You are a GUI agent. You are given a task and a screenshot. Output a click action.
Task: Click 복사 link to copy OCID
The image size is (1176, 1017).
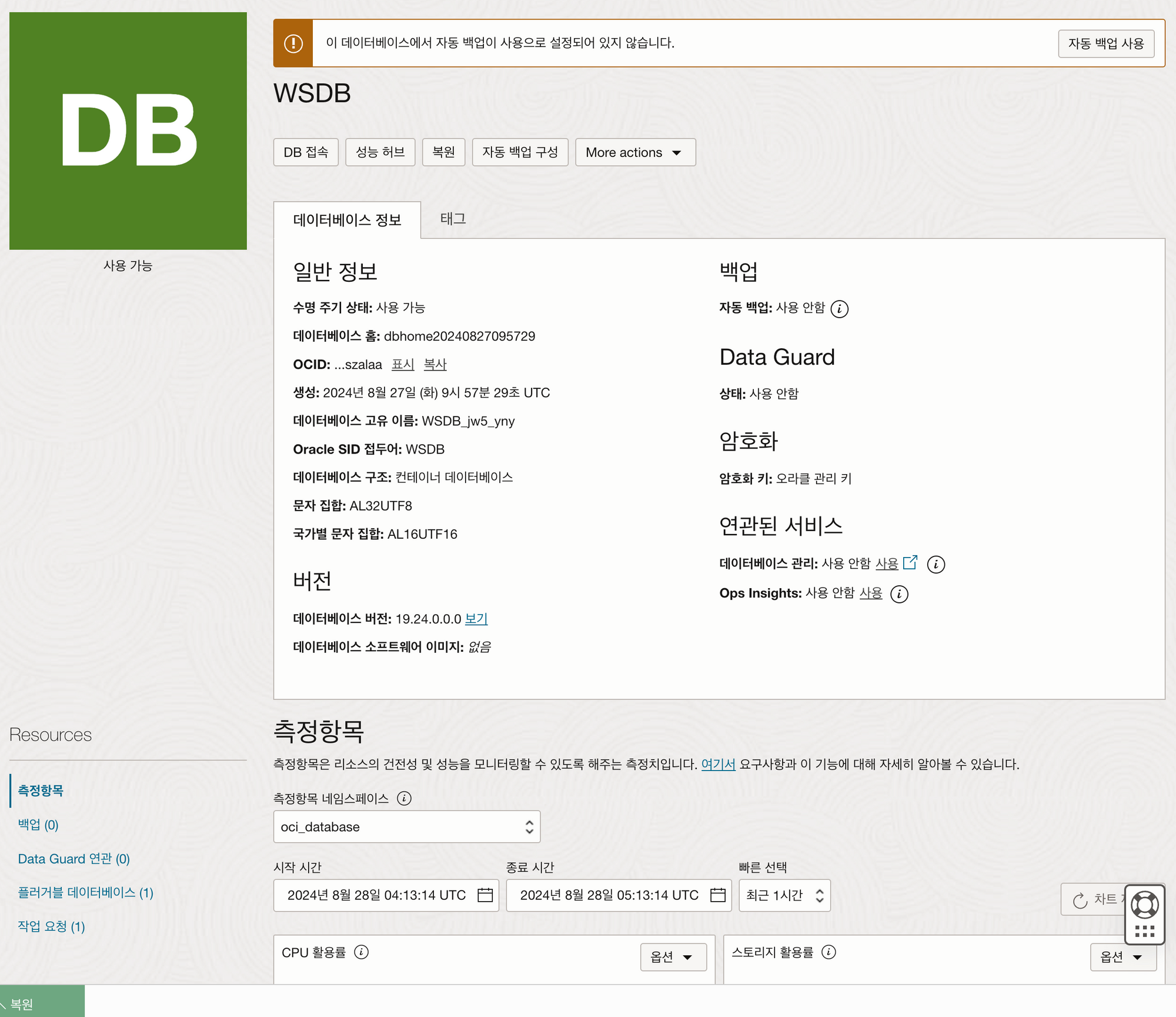pyautogui.click(x=435, y=365)
